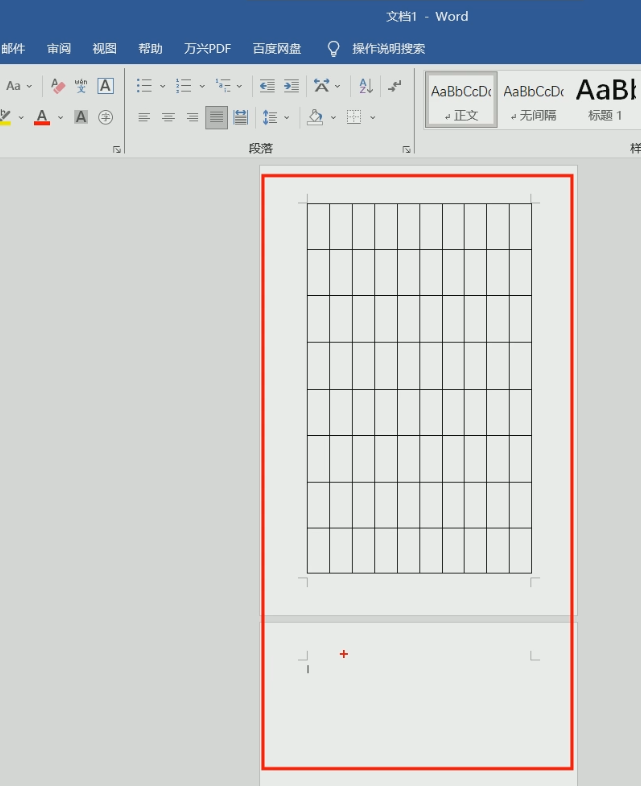Expand the Font Color dropdown arrow
This screenshot has width=641, height=786.
[60, 118]
